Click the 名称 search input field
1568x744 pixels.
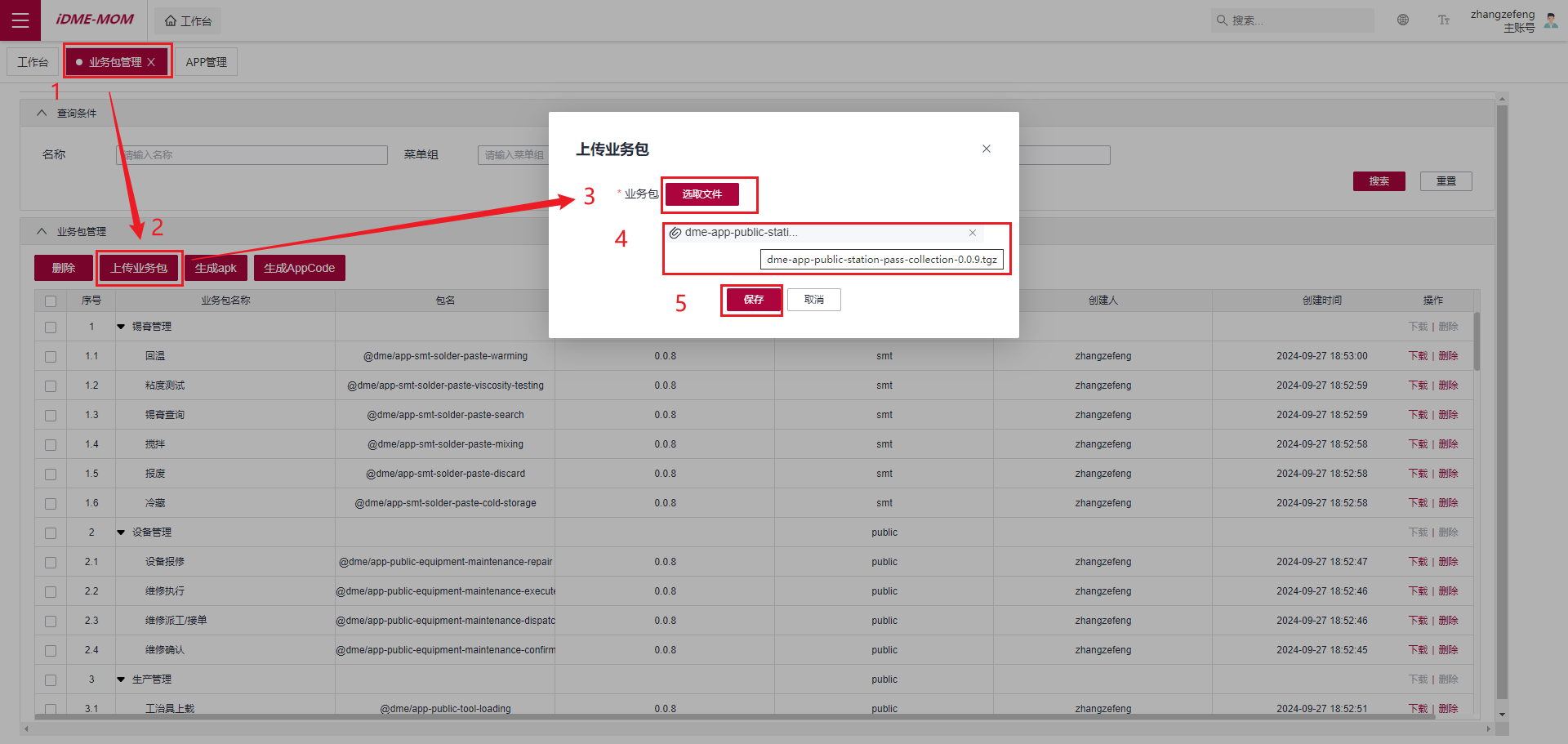[252, 155]
